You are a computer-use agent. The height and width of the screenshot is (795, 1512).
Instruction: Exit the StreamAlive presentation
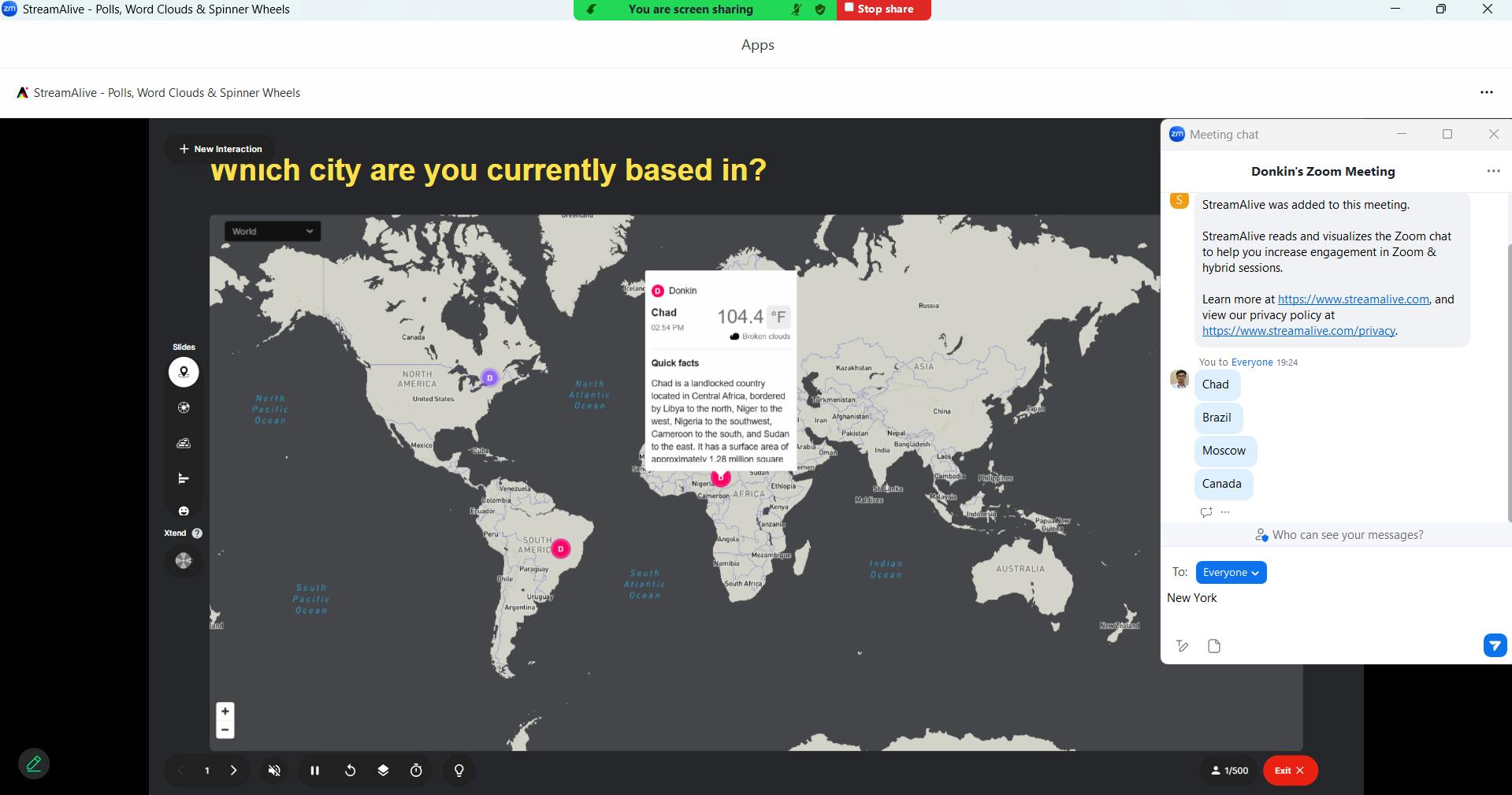point(1290,771)
